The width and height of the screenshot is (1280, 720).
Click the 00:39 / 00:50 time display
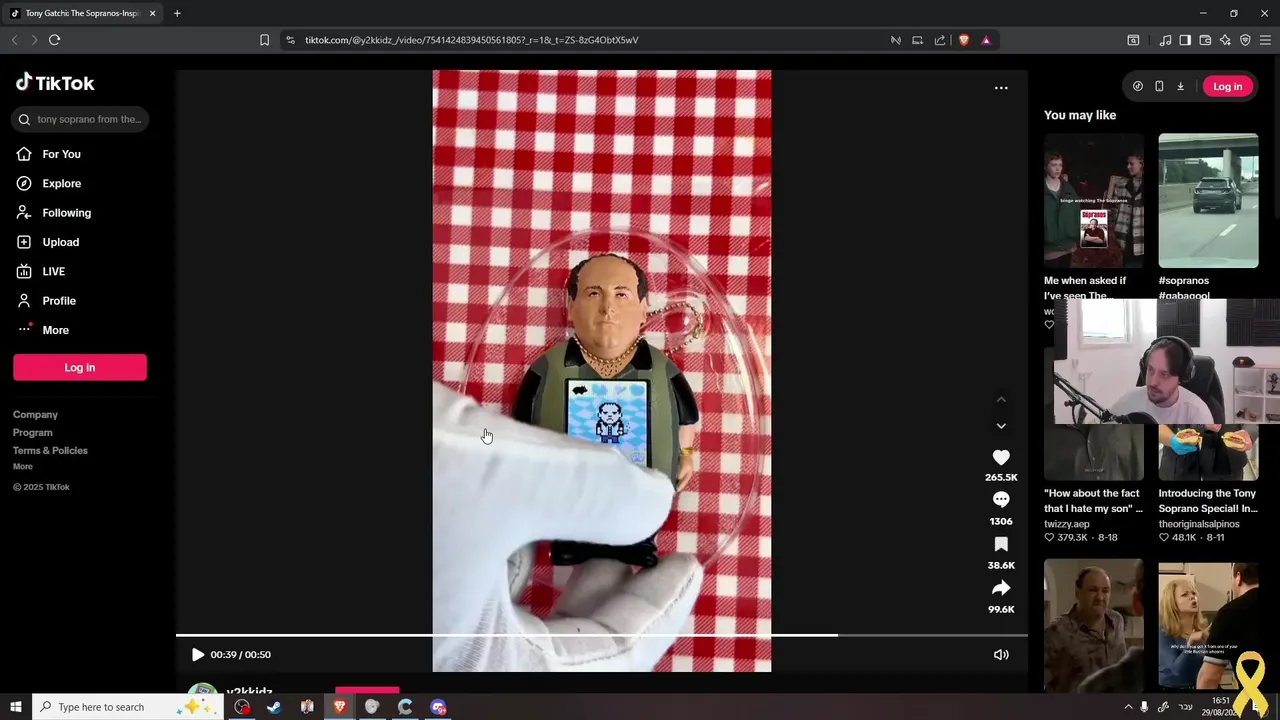click(x=240, y=654)
